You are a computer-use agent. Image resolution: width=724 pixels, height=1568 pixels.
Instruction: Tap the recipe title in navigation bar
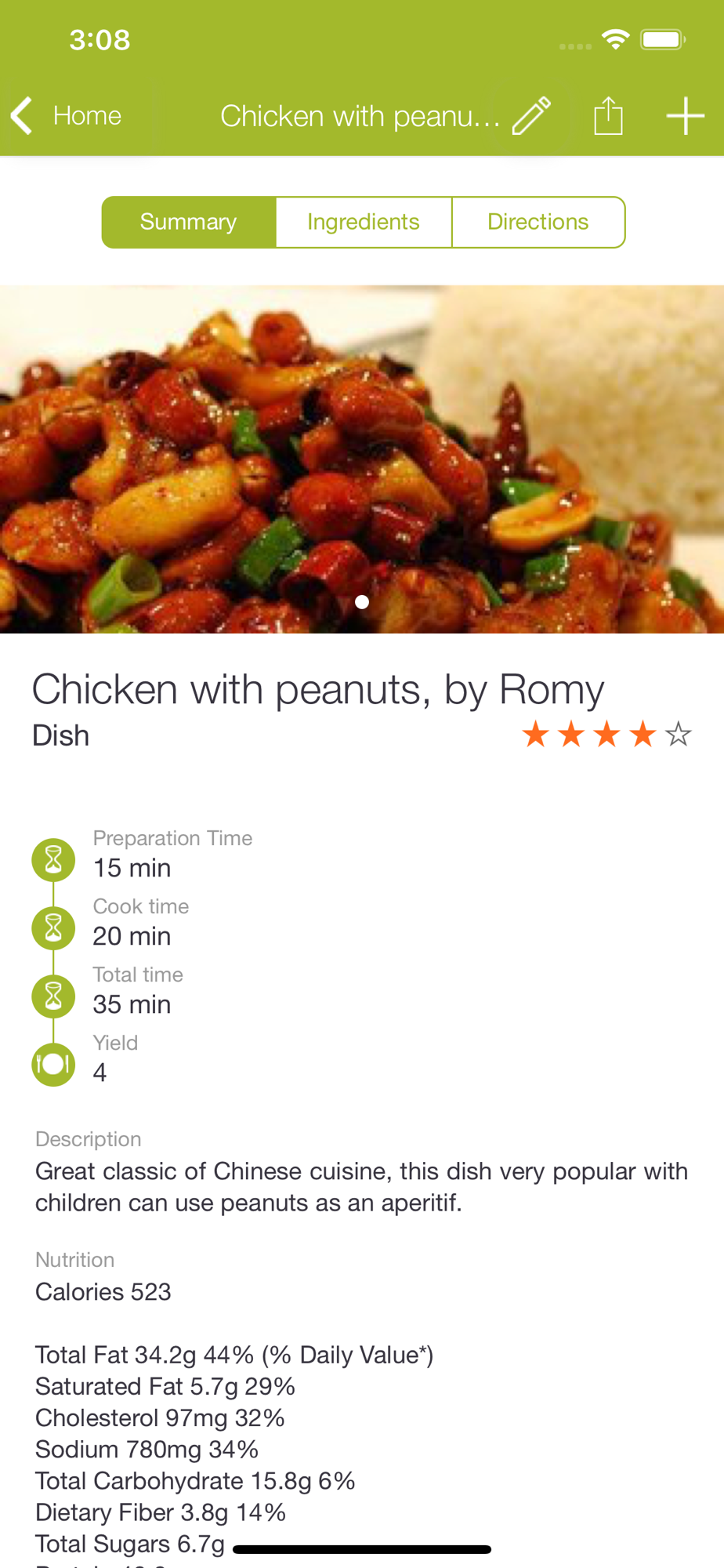(x=360, y=116)
